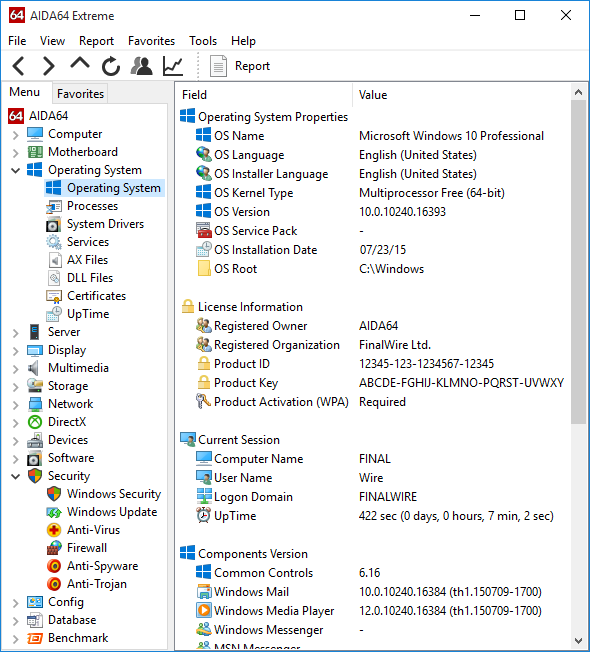Click the graph chart toolbar icon
Screen dimensions: 590x652
click(173, 66)
